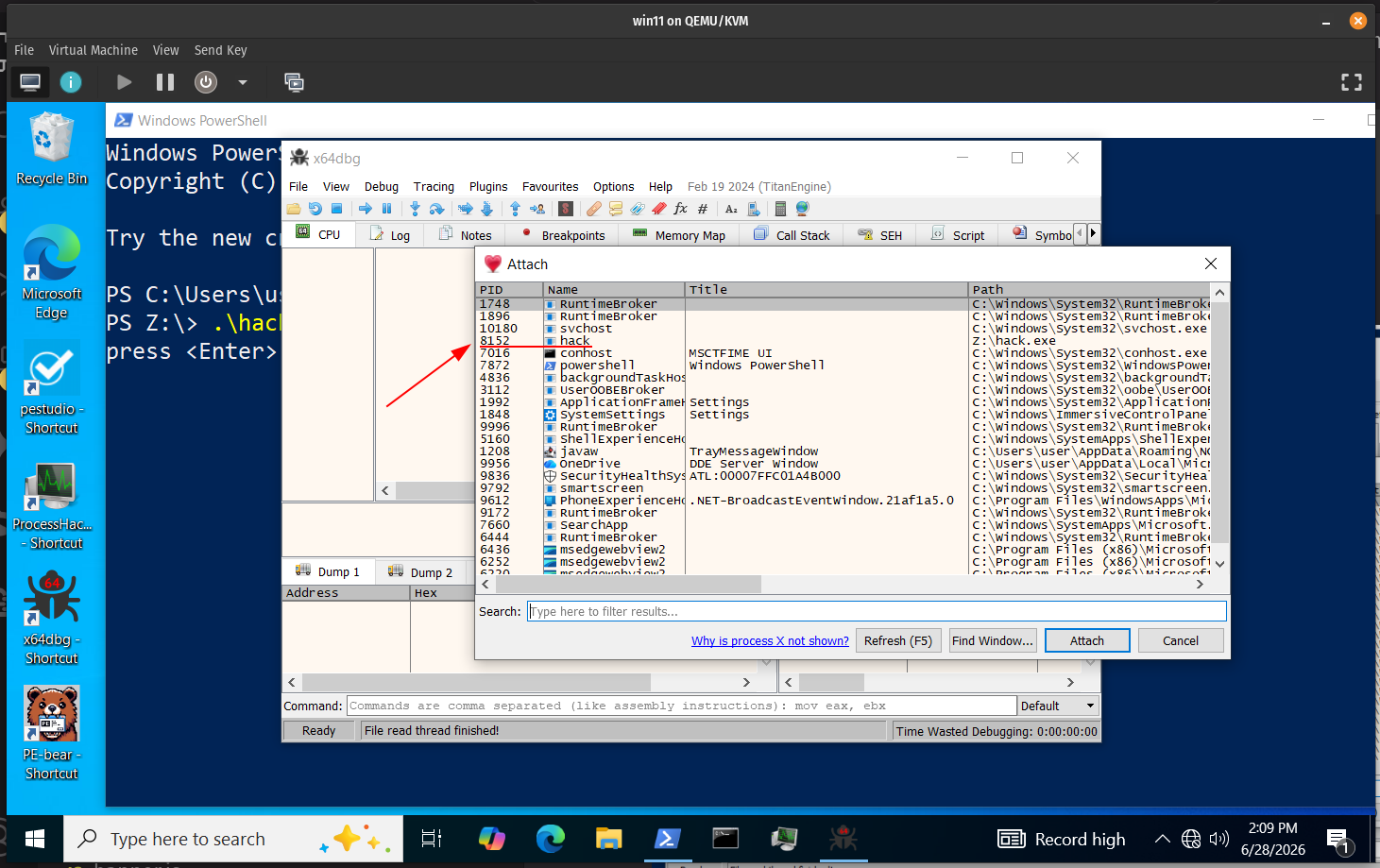
Task: Open the 'Why is process X not shown?' link
Action: pos(770,640)
